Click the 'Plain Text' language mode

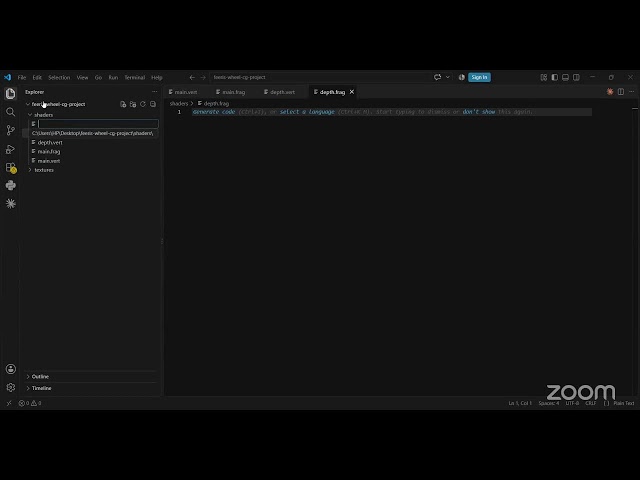click(624, 403)
